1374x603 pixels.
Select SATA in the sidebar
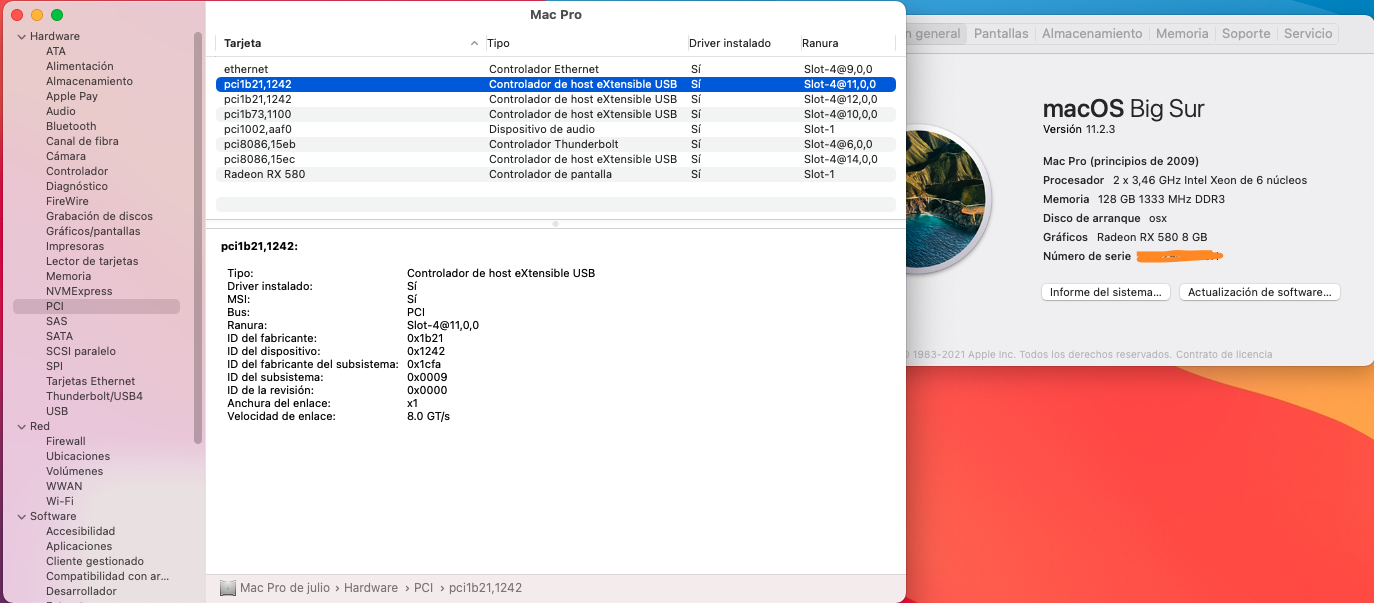tap(59, 336)
